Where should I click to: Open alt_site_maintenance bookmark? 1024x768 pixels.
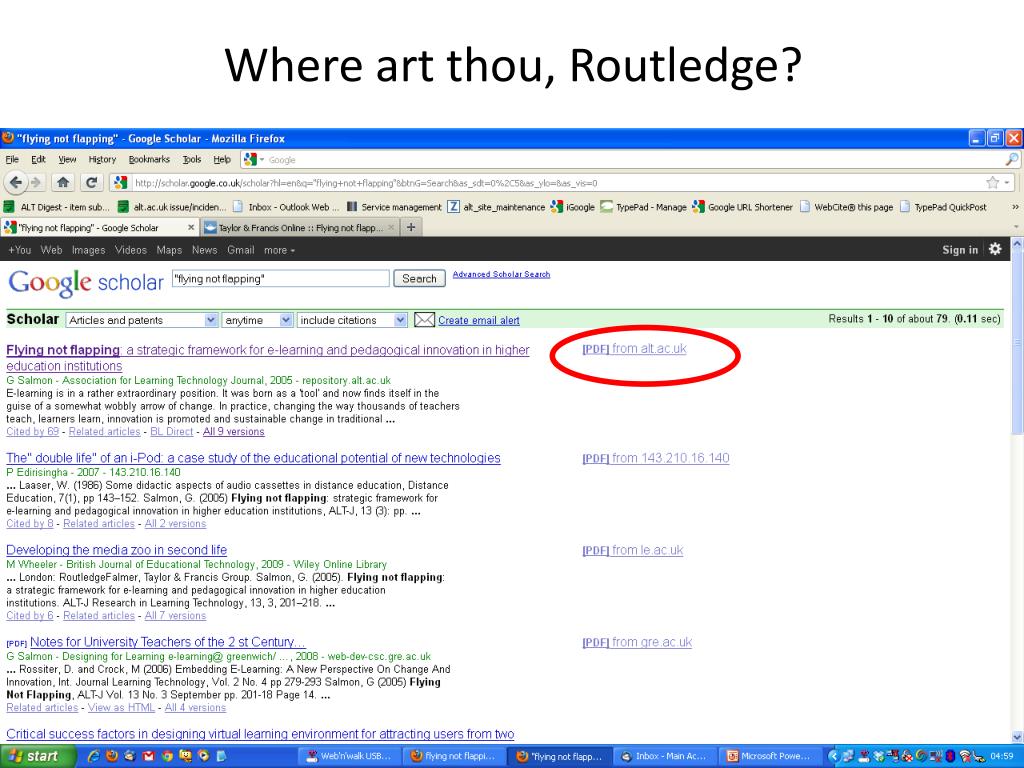point(496,207)
